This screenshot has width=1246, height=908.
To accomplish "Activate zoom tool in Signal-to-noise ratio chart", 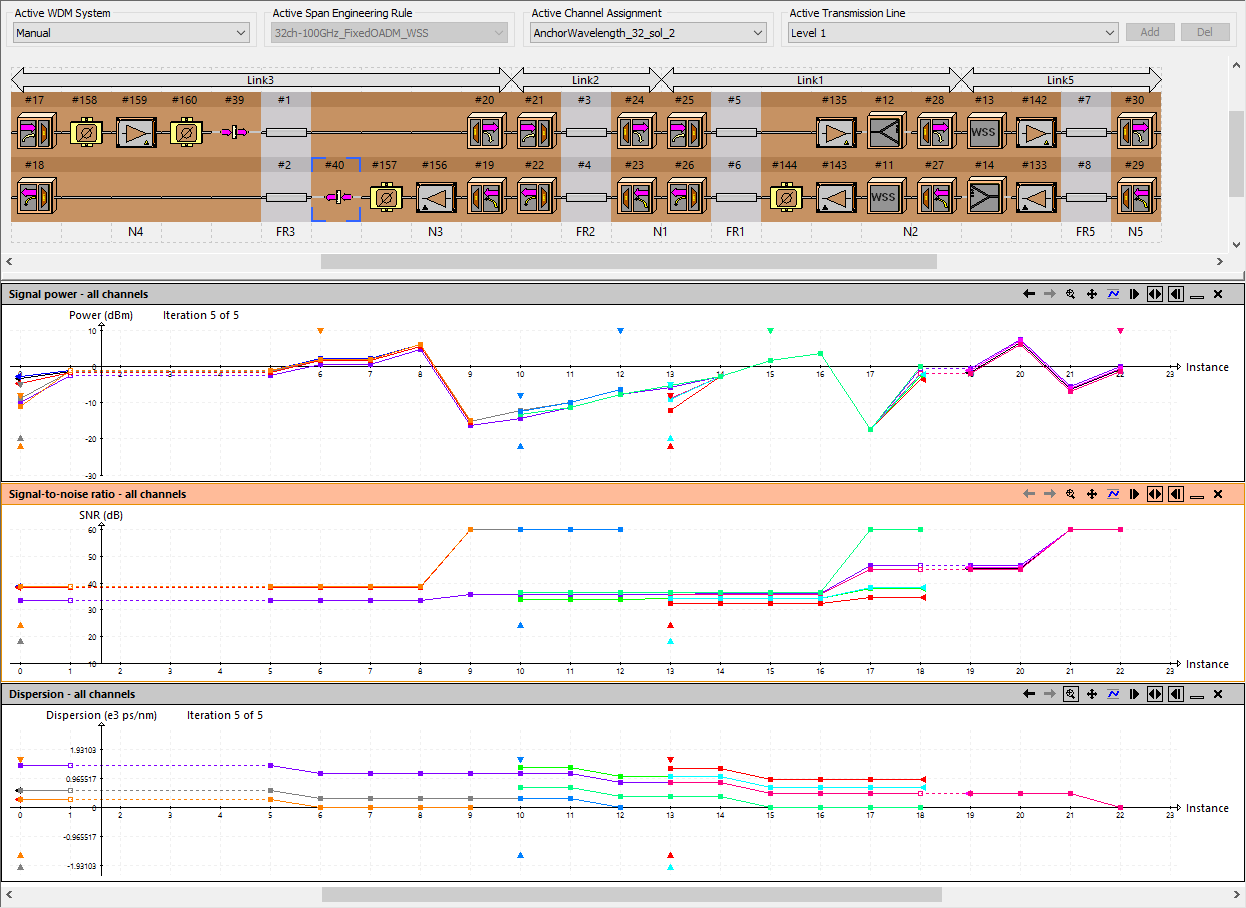I will (x=1071, y=494).
